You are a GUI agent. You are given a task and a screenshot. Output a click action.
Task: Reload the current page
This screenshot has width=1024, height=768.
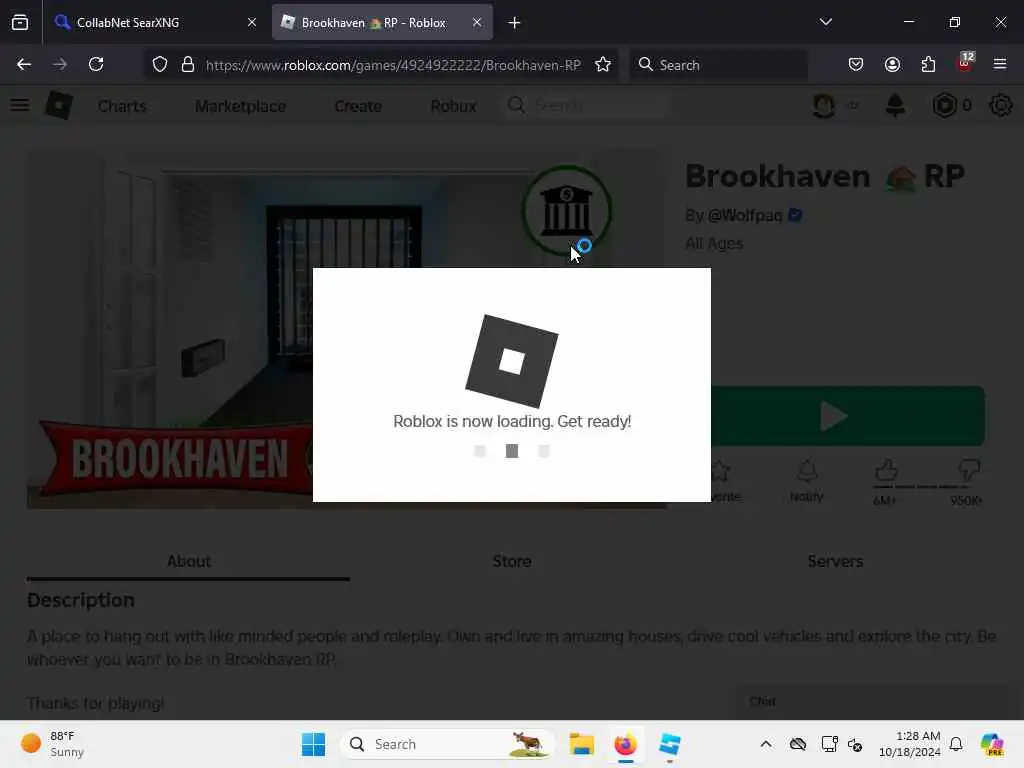click(x=96, y=64)
